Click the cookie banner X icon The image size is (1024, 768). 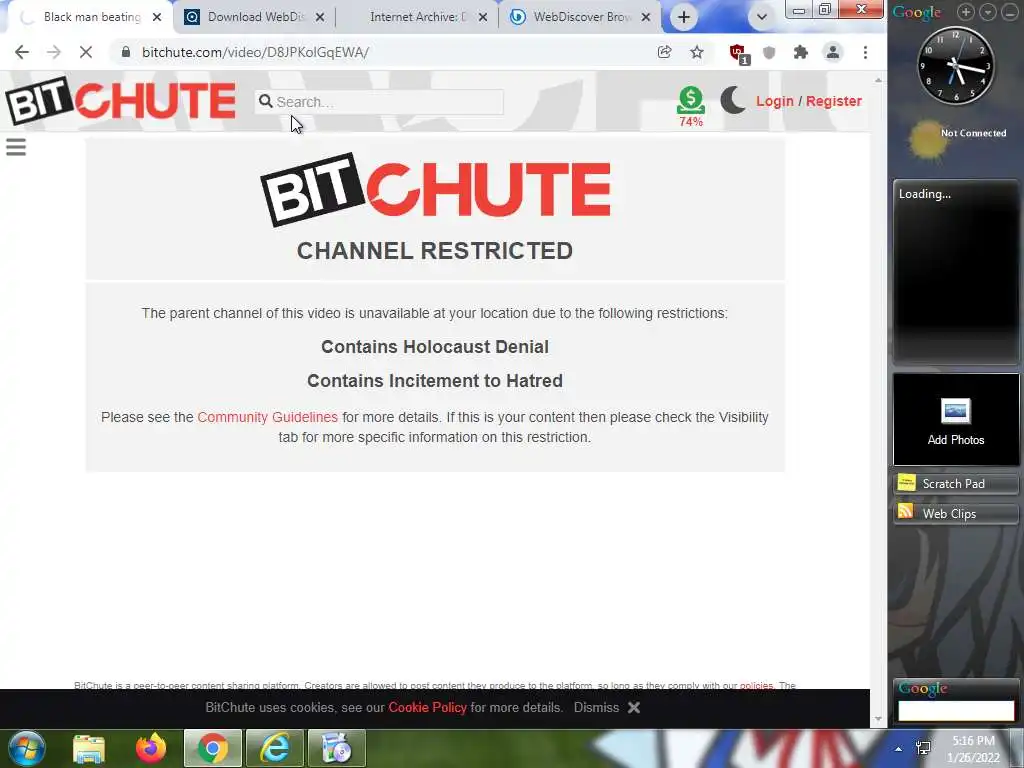pyautogui.click(x=633, y=707)
